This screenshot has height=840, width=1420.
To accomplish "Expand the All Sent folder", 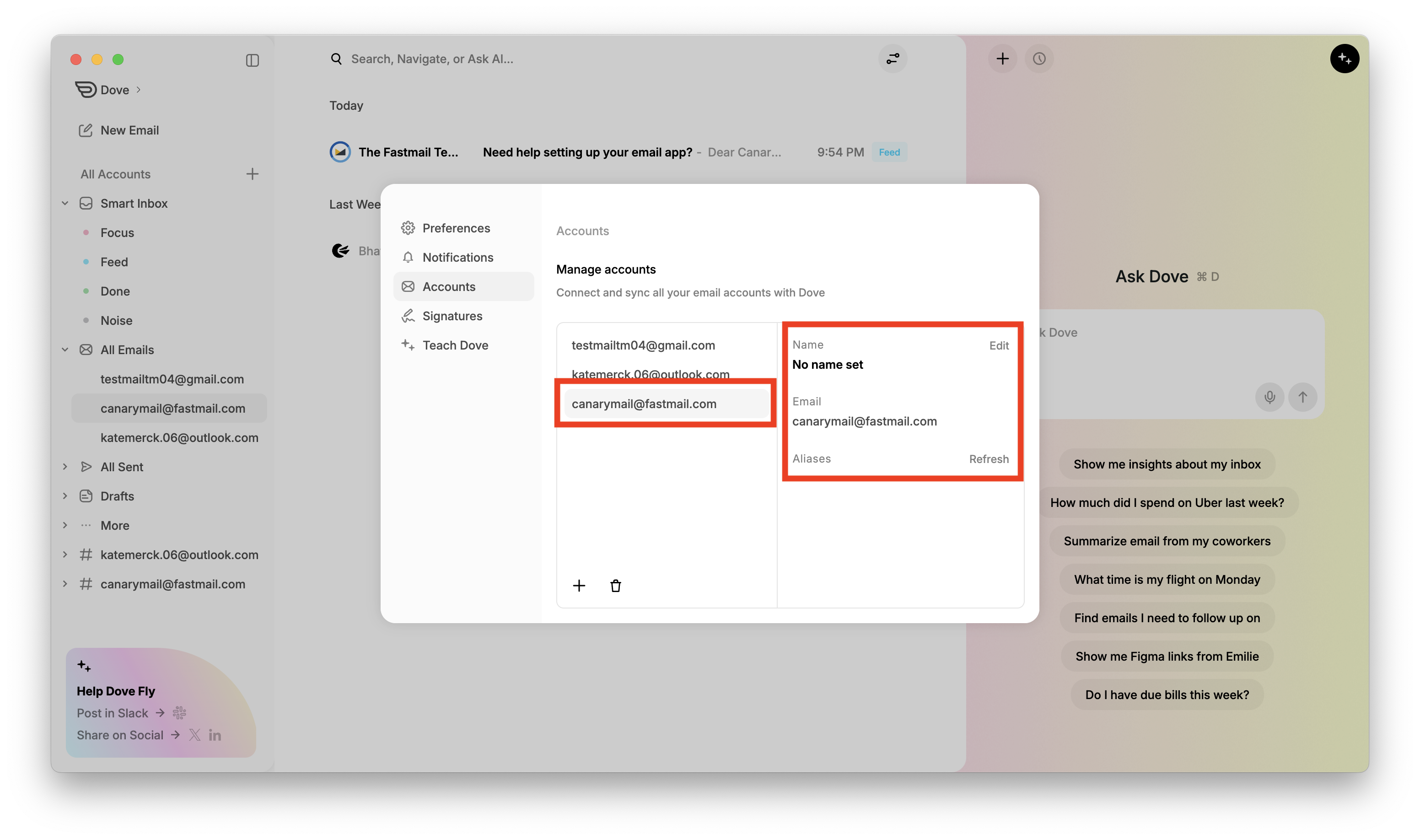I will point(65,467).
